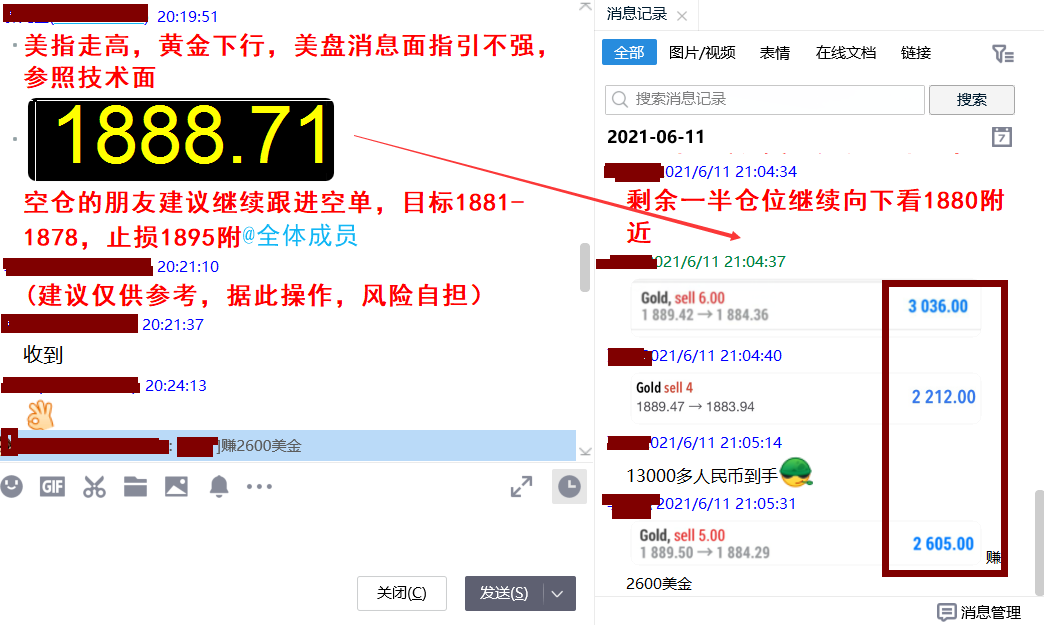Click profit value 3 036.00
Image resolution: width=1044 pixels, height=625 pixels.
938,306
